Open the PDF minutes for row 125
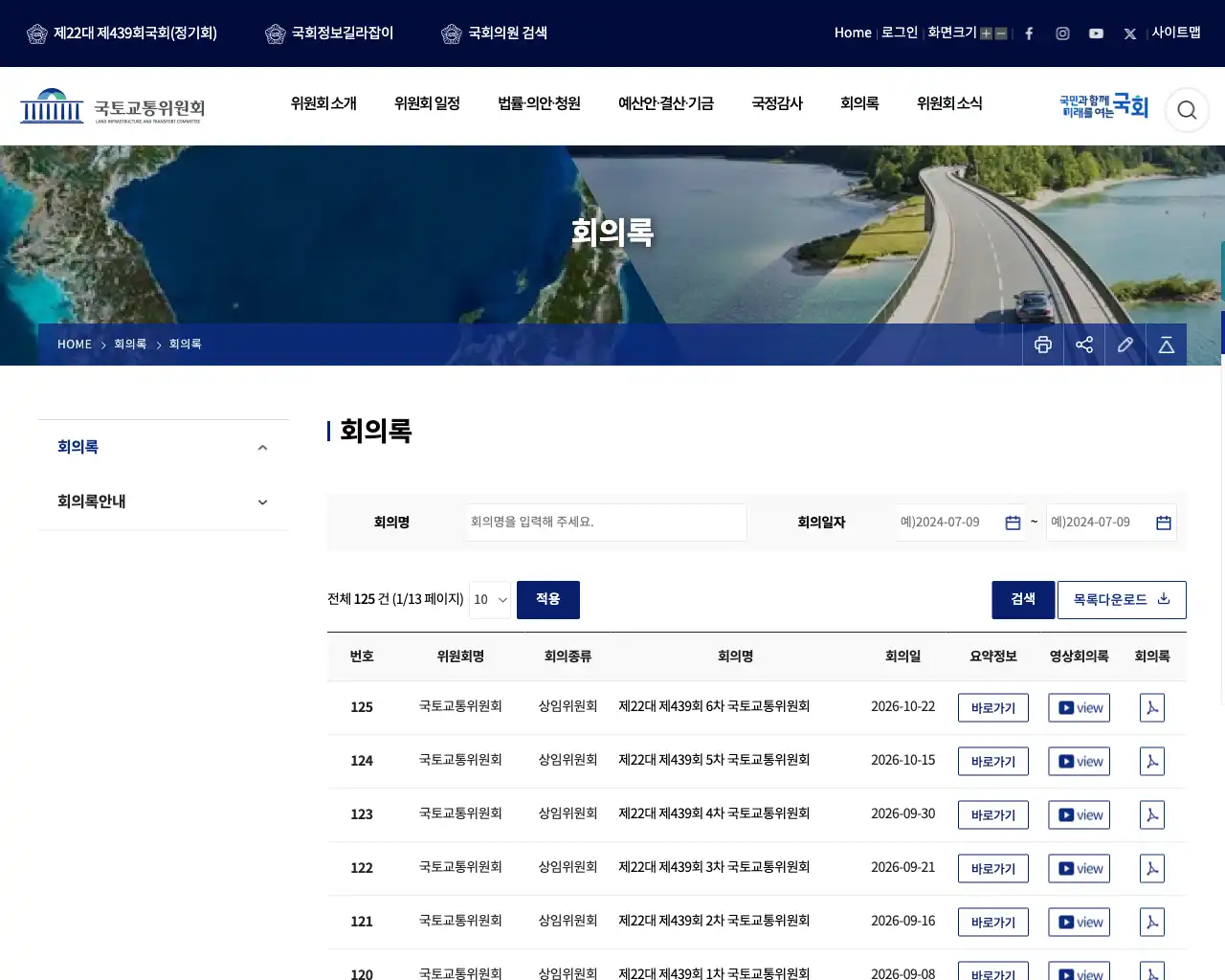Screen dimensions: 1225x980 pyautogui.click(x=1152, y=708)
